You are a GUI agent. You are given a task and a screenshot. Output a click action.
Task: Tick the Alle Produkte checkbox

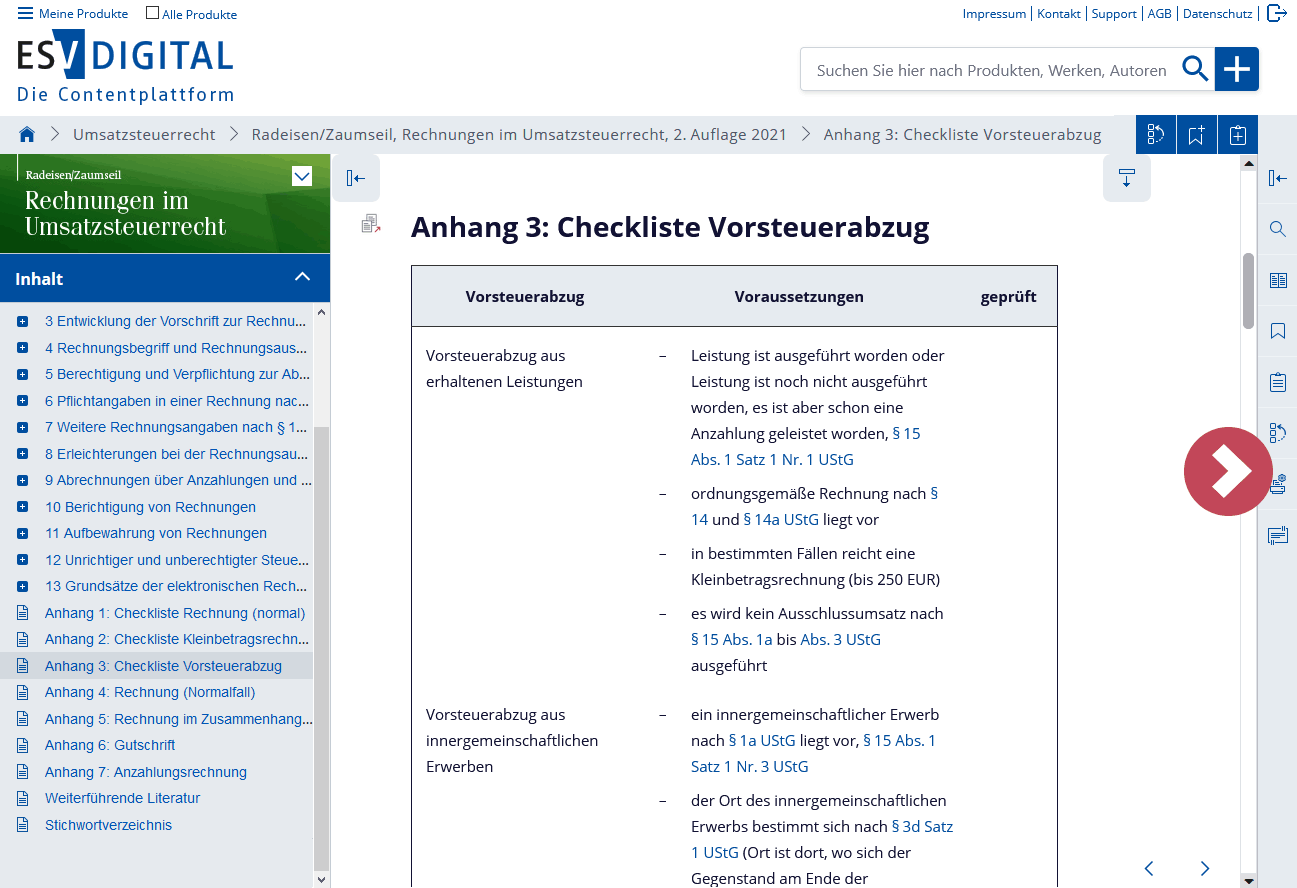tap(152, 13)
